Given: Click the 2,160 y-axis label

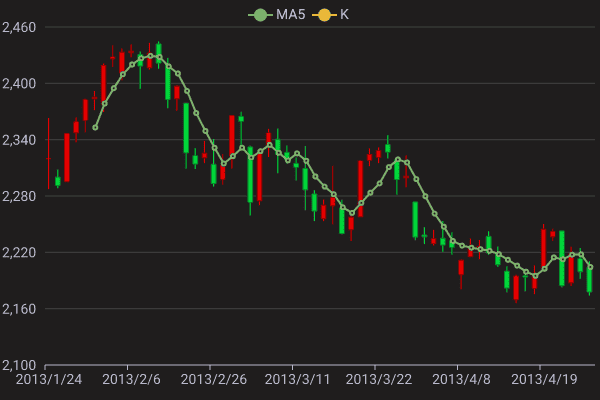Looking at the screenshot, I should point(19,309).
